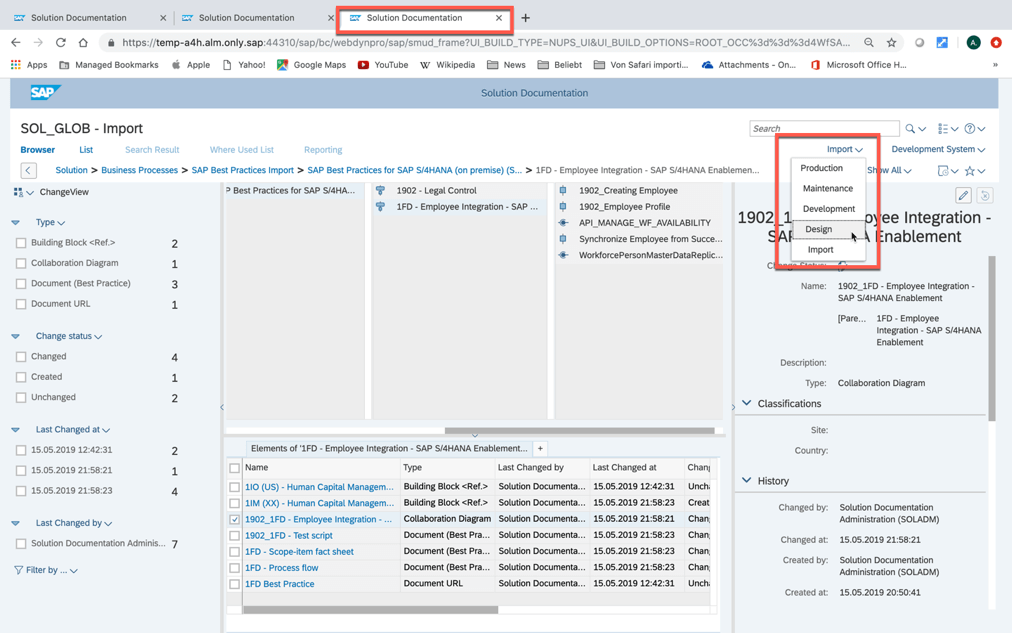Open the Show All dropdown
Screen dimensions: 1012x633
[889, 170]
